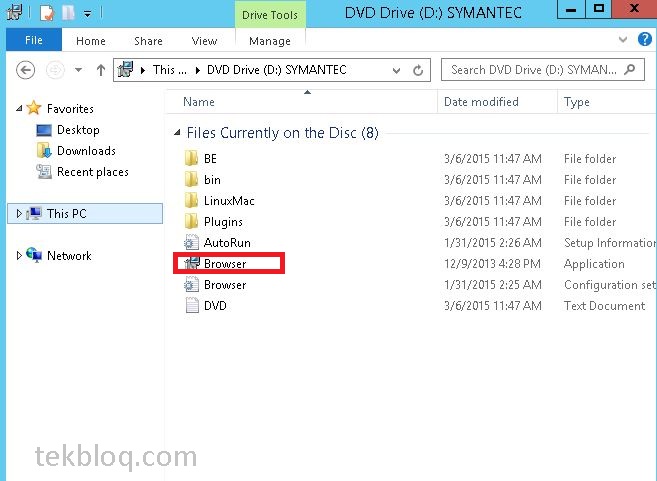Open the recent locations dropdown arrow
The image size is (657, 481).
78,70
